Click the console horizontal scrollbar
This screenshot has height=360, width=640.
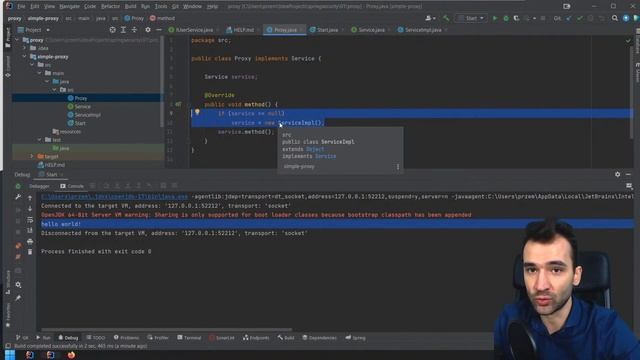point(167,330)
